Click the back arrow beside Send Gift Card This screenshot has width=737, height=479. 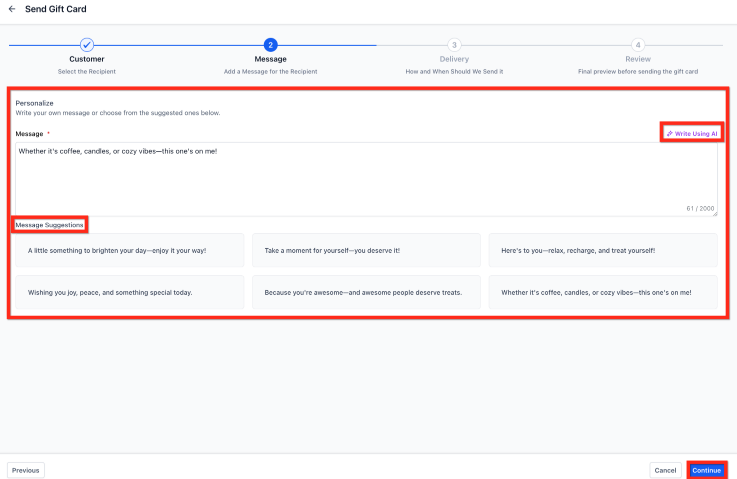pyautogui.click(x=12, y=9)
